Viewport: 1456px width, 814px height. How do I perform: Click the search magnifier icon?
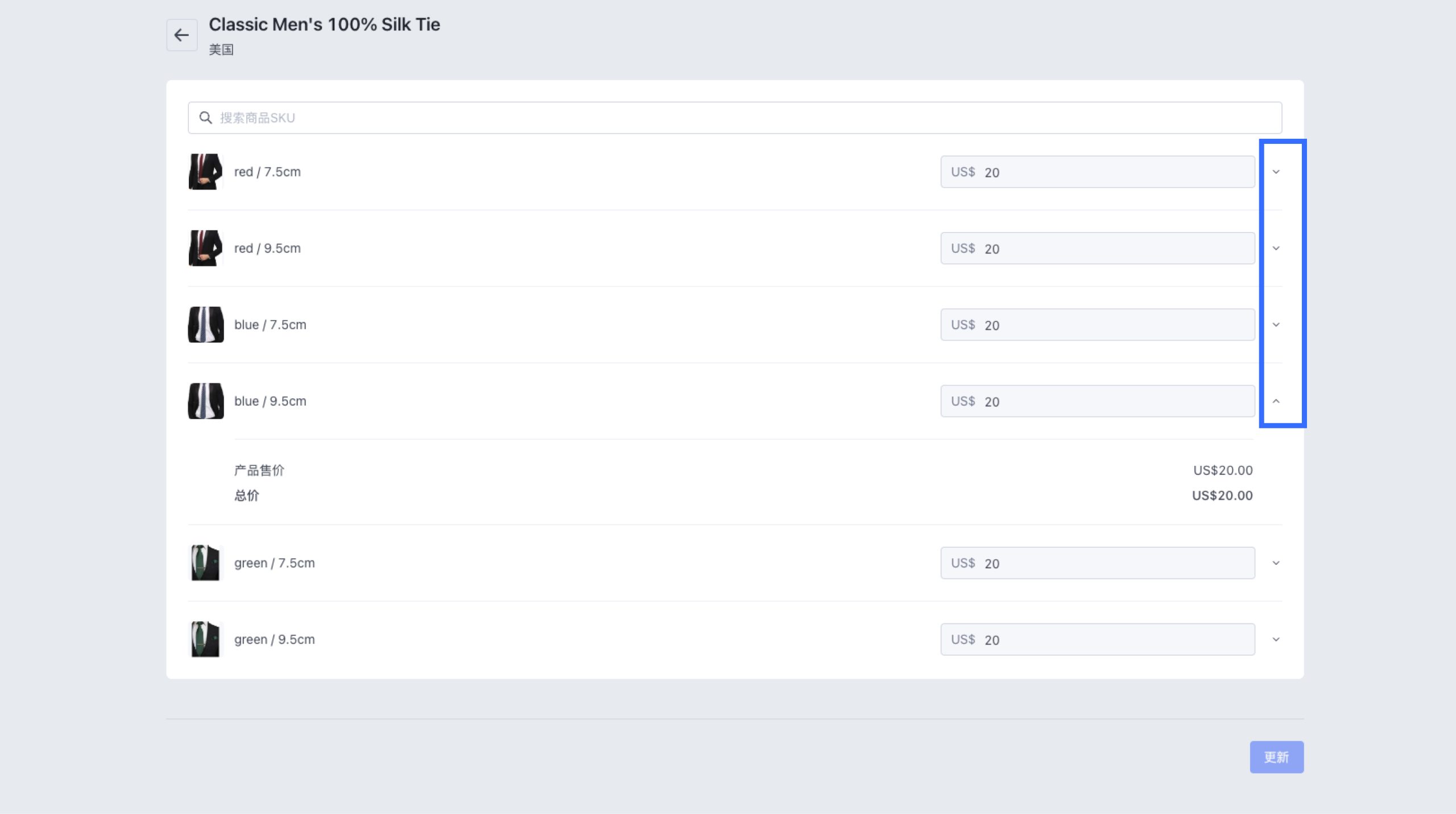(205, 118)
